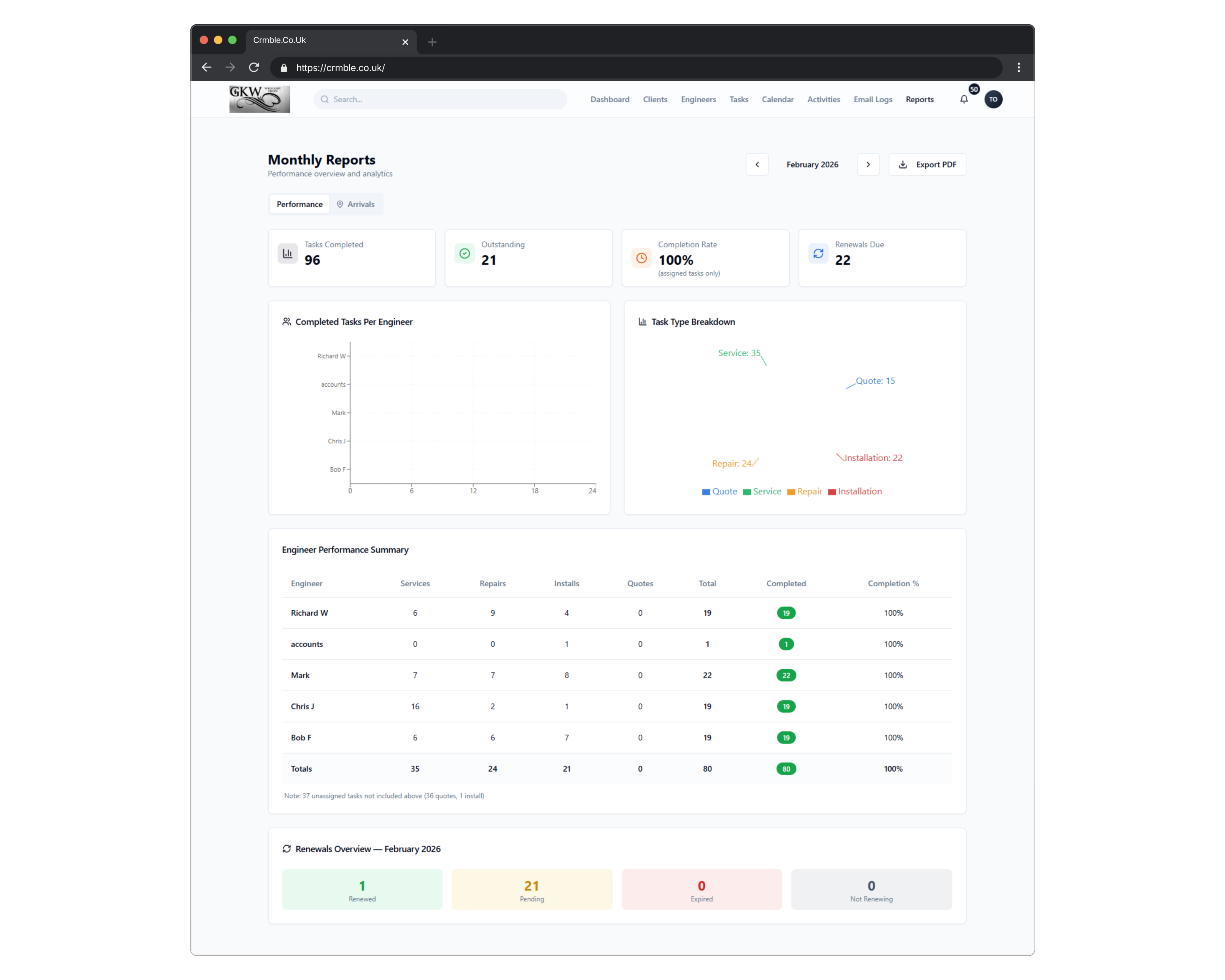Click into the Search field
This screenshot has height=980, width=1225.
(x=440, y=100)
